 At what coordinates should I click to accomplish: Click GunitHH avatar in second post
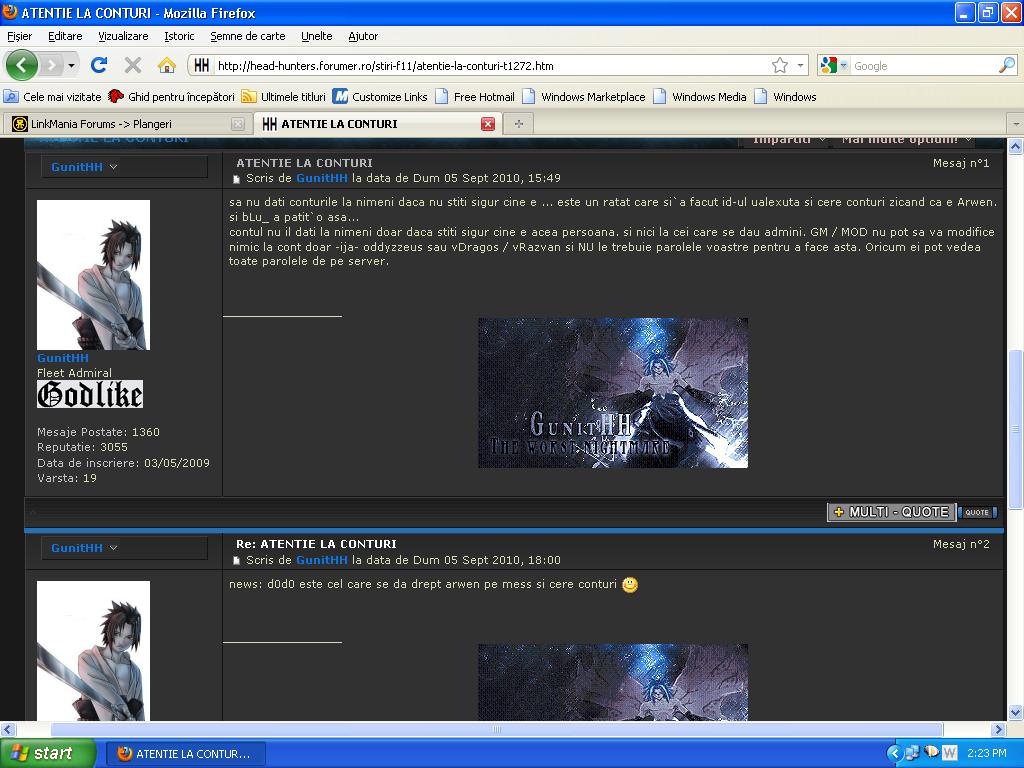[93, 650]
